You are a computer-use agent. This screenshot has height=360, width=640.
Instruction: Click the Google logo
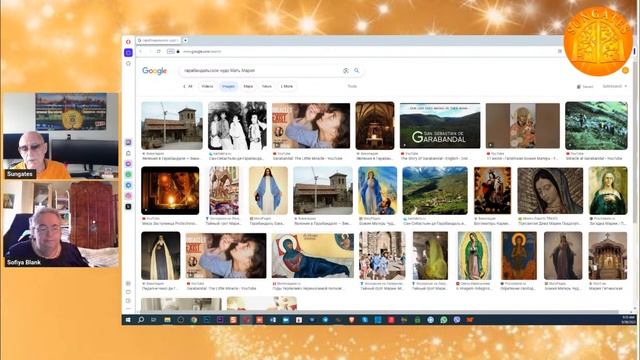point(154,71)
